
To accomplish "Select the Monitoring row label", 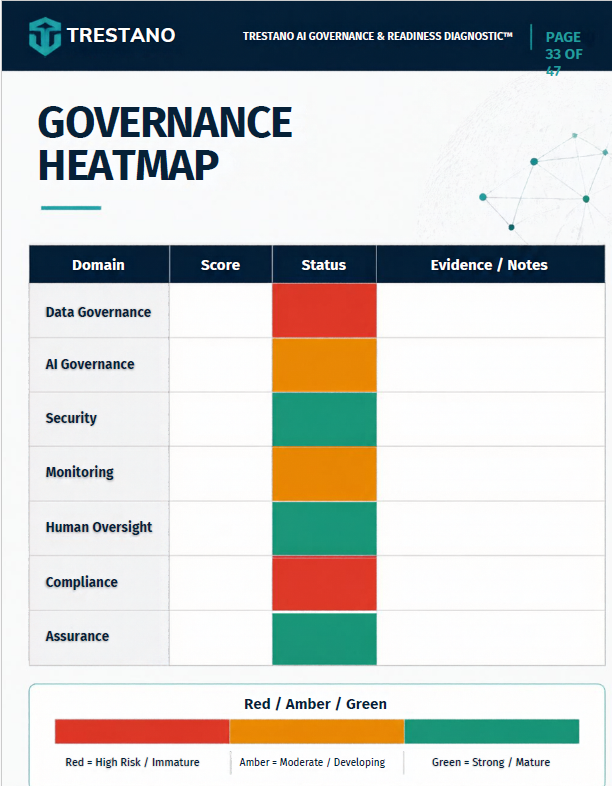I will pyautogui.click(x=80, y=472).
